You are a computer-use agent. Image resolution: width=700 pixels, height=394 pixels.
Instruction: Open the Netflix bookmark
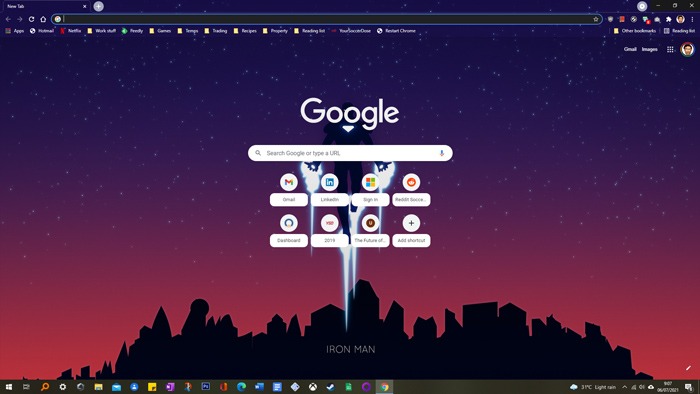click(x=71, y=31)
